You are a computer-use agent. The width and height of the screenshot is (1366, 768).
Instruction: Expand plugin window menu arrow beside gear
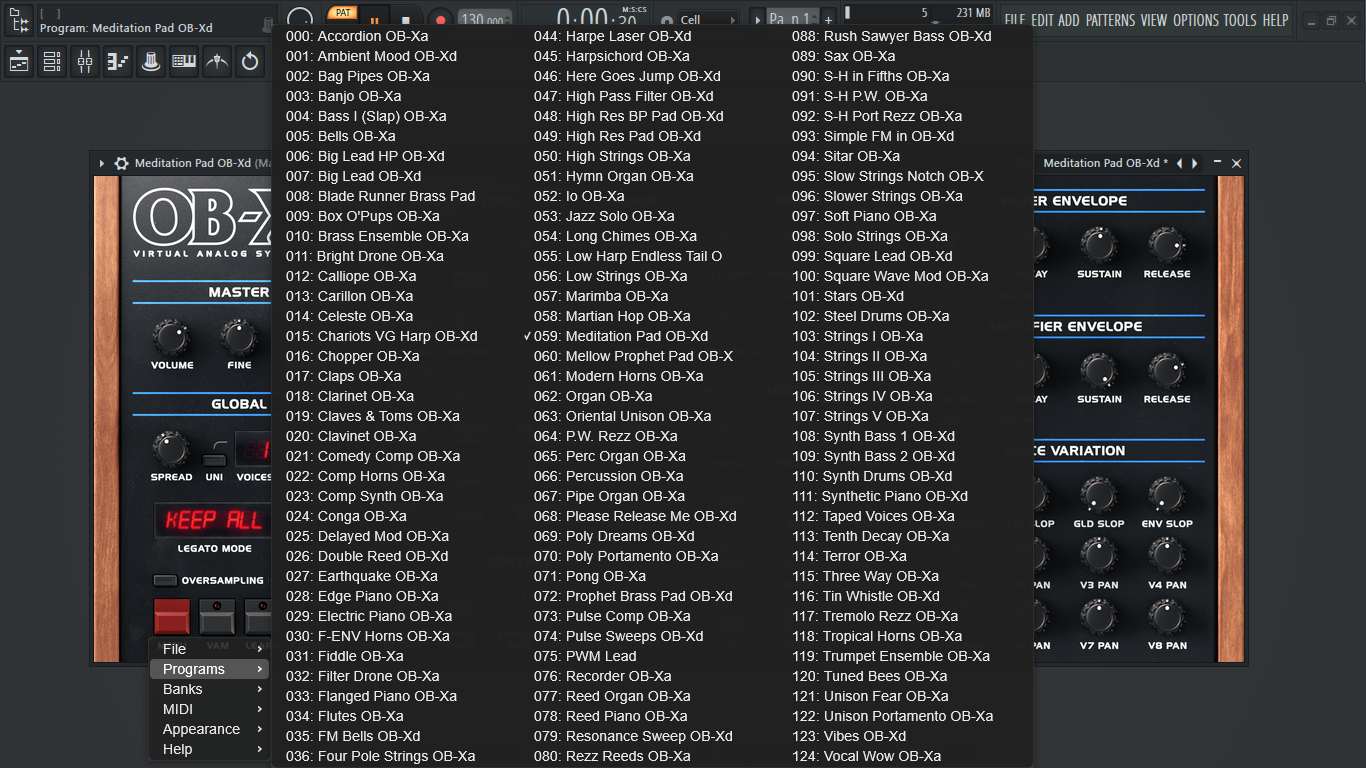[x=101, y=163]
